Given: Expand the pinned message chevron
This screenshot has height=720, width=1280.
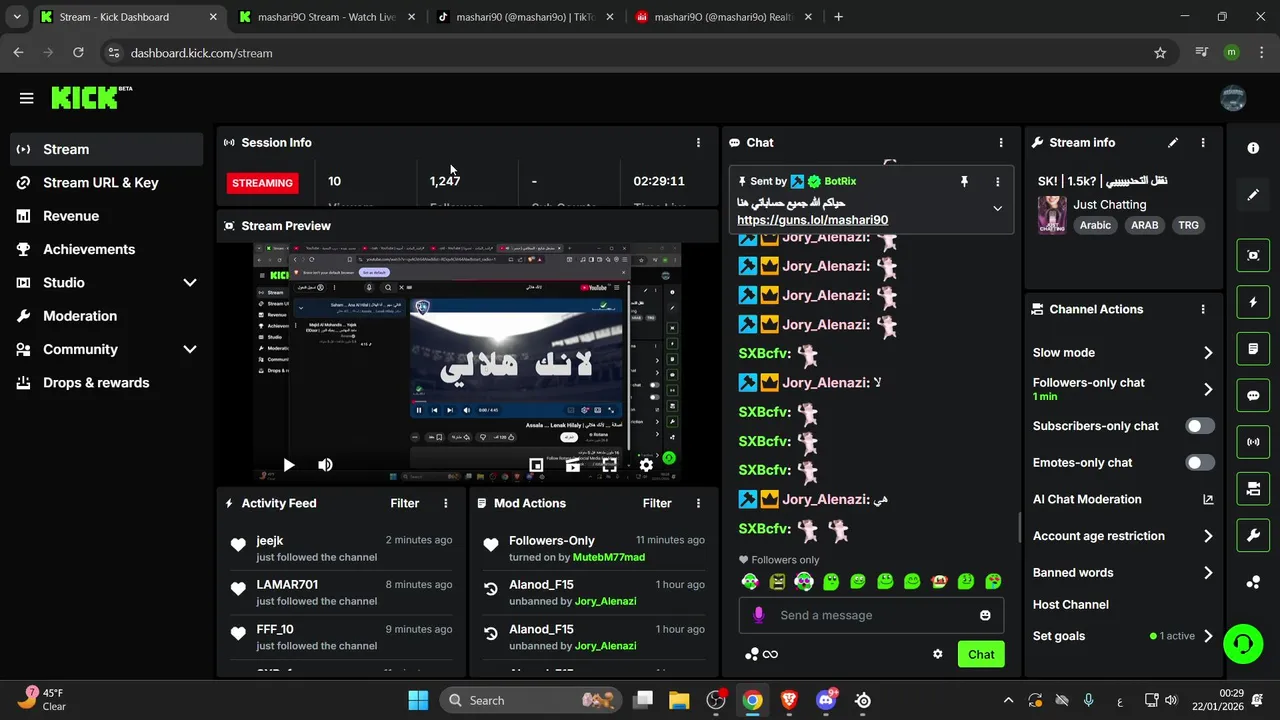Looking at the screenshot, I should [997, 208].
